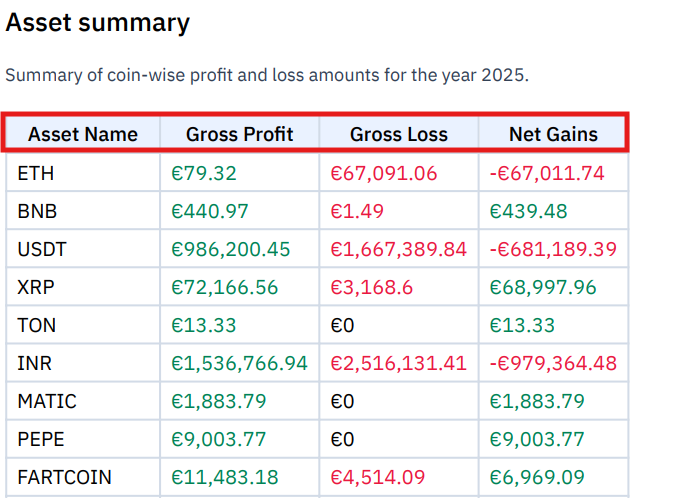Click USDT gross profit €986,200.45
This screenshot has height=498, width=674.
[231, 249]
